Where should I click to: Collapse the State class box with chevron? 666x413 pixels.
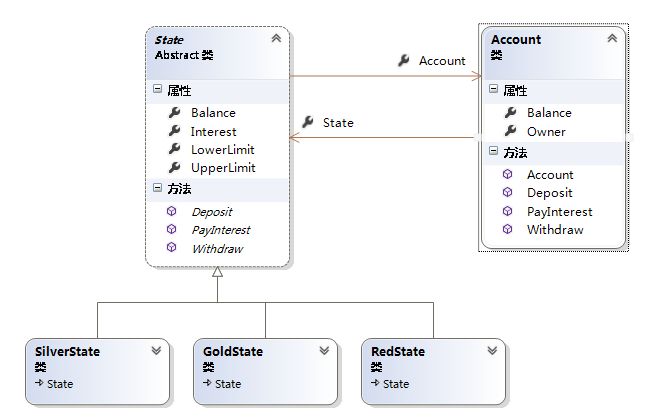[x=276, y=39]
